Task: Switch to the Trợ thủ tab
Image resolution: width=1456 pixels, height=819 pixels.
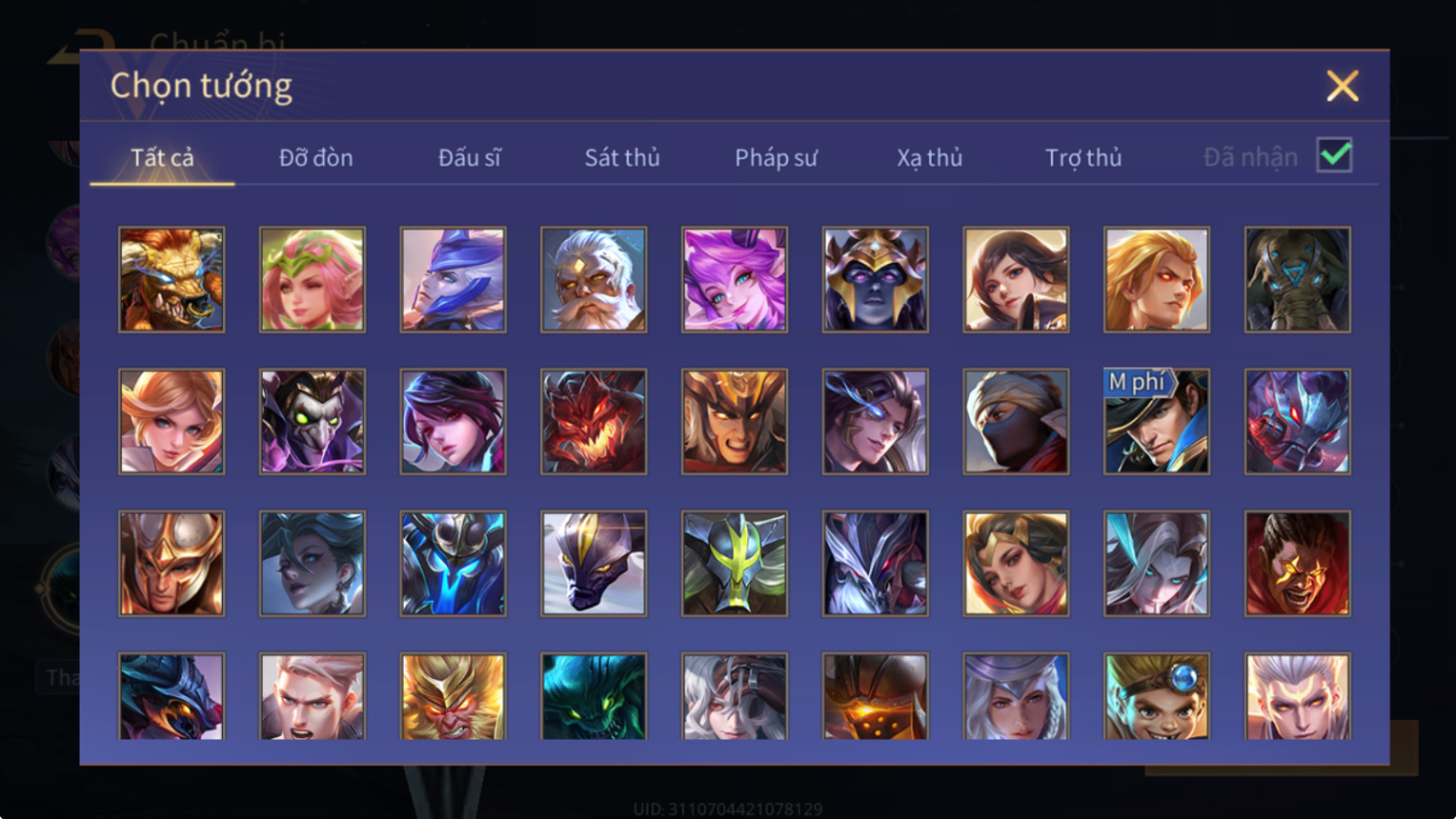Action: pos(1083,157)
